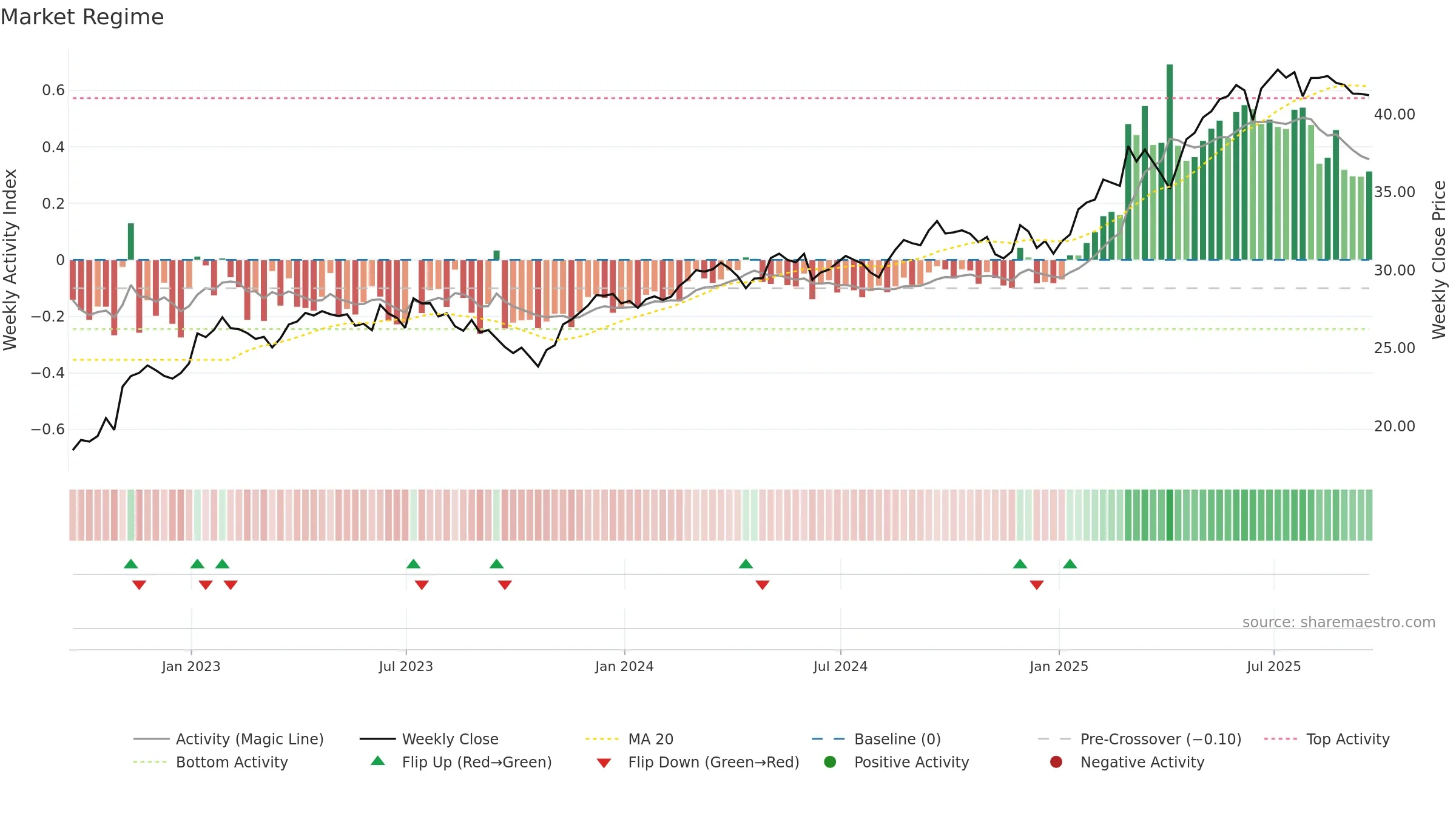Click the 0.6 tick on activity axis

(x=53, y=90)
